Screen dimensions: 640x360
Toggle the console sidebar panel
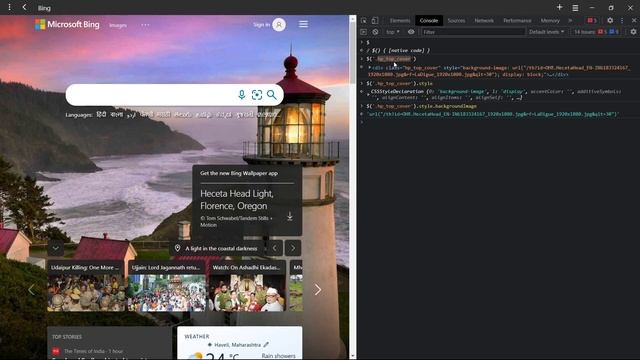point(364,32)
